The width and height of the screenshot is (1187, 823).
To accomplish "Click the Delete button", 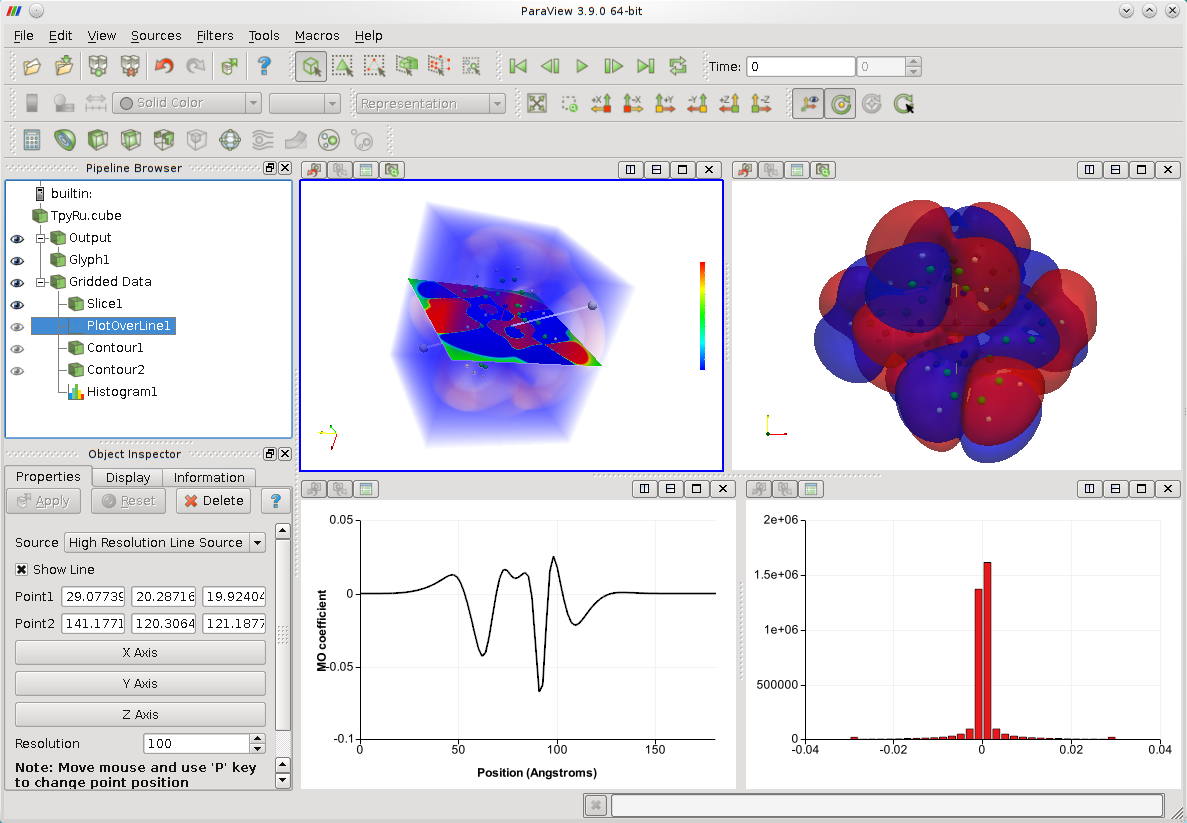I will (213, 501).
